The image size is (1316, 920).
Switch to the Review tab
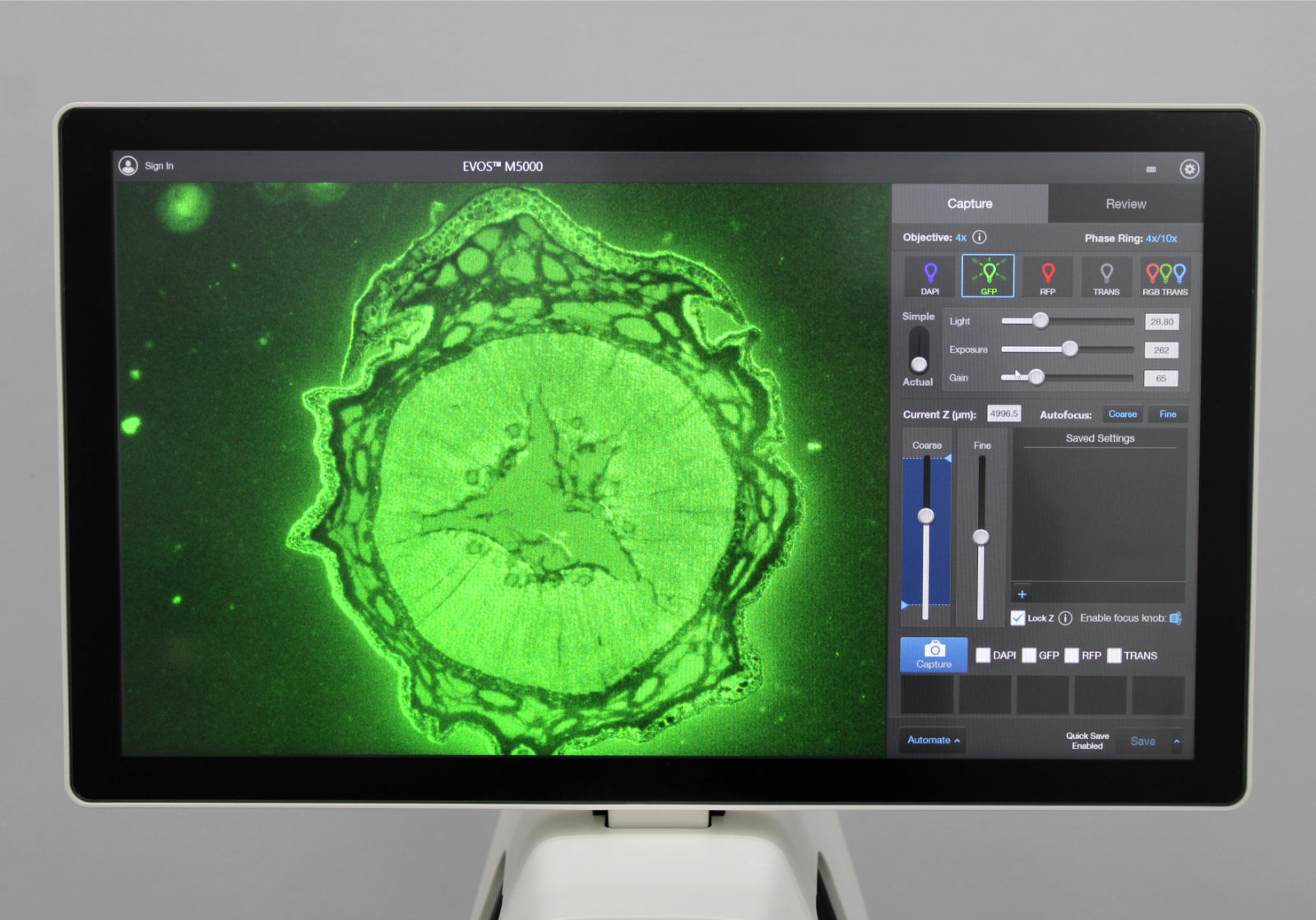tap(1125, 204)
